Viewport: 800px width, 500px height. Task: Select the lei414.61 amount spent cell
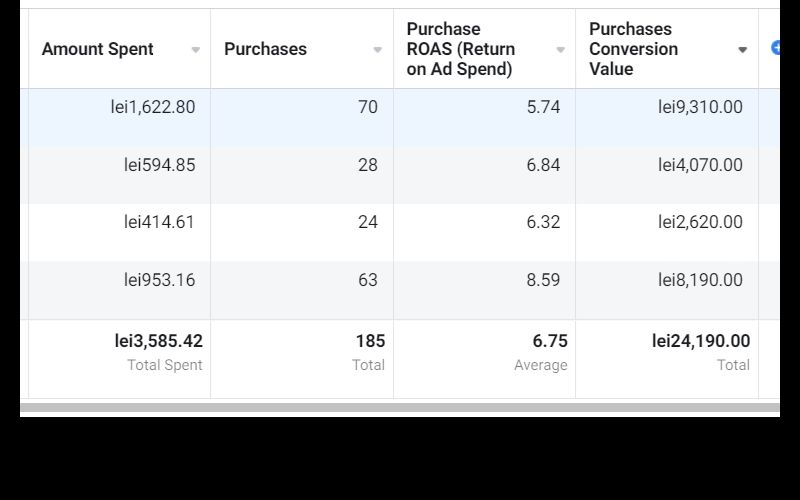pos(159,222)
